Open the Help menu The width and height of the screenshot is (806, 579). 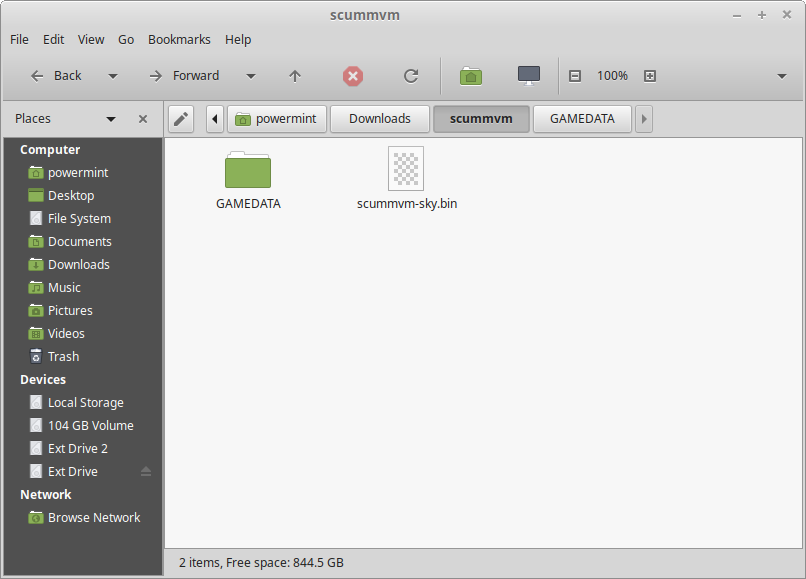tap(238, 40)
